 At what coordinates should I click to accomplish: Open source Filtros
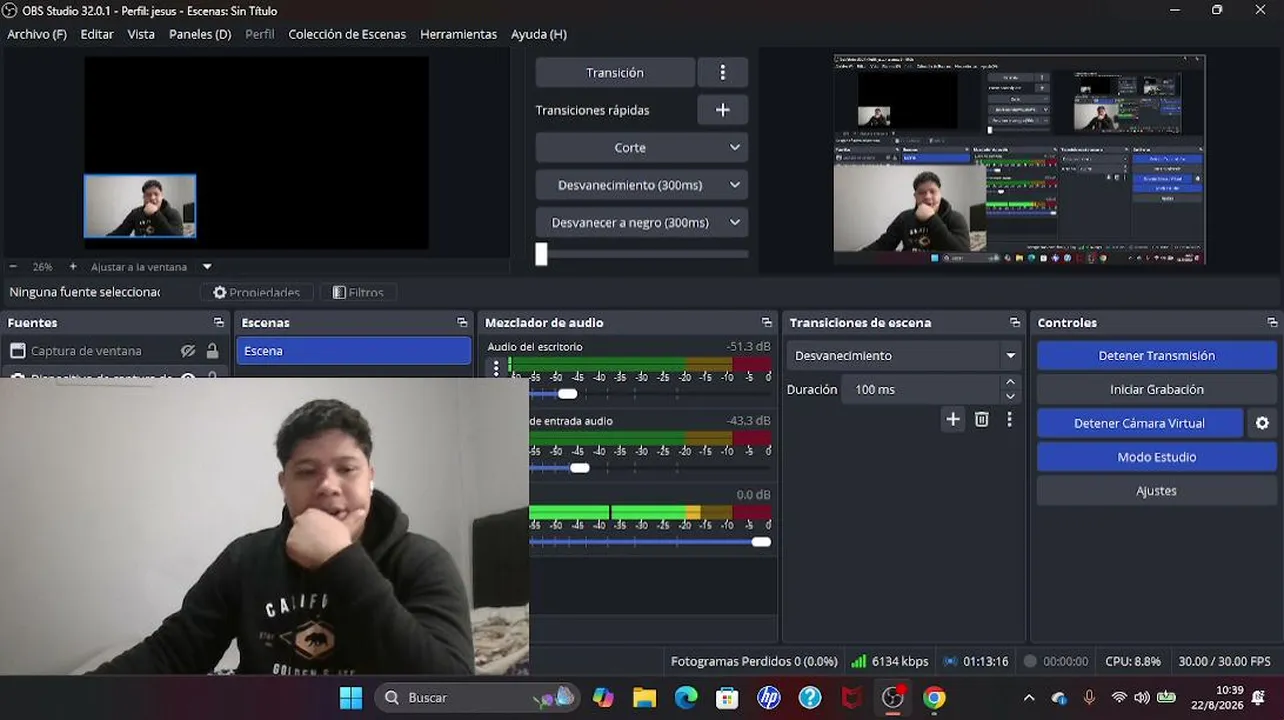[x=358, y=292]
